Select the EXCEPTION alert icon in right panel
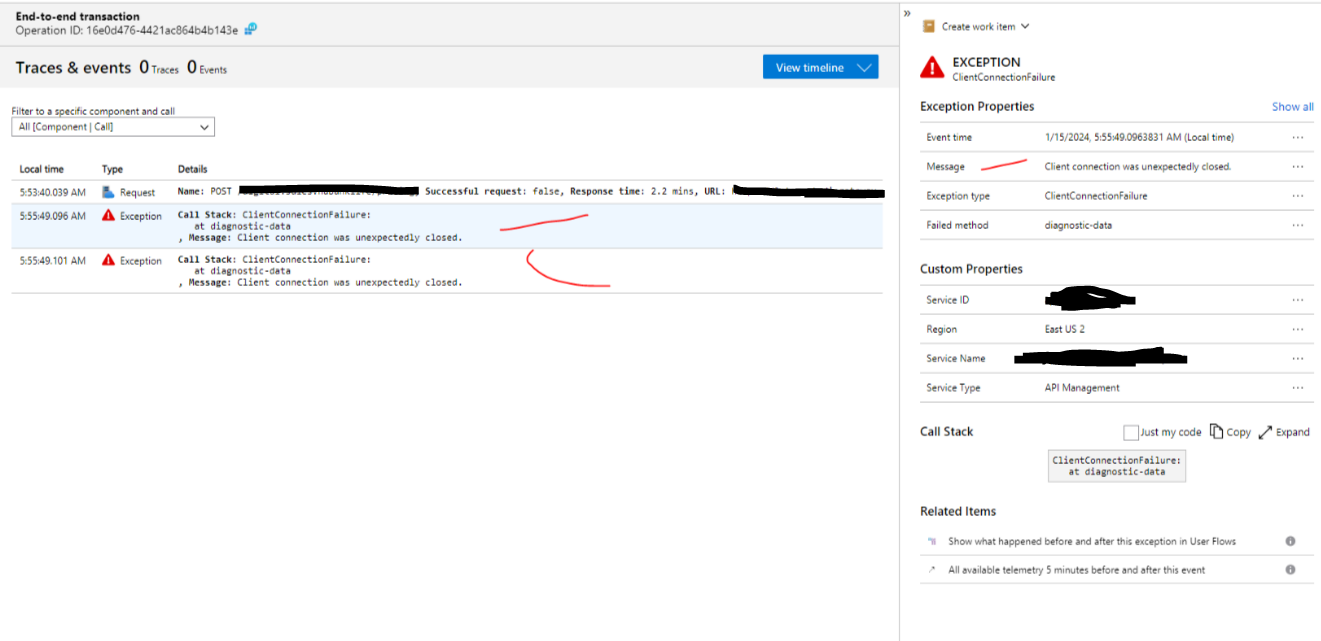This screenshot has width=1321, height=641. (x=932, y=67)
